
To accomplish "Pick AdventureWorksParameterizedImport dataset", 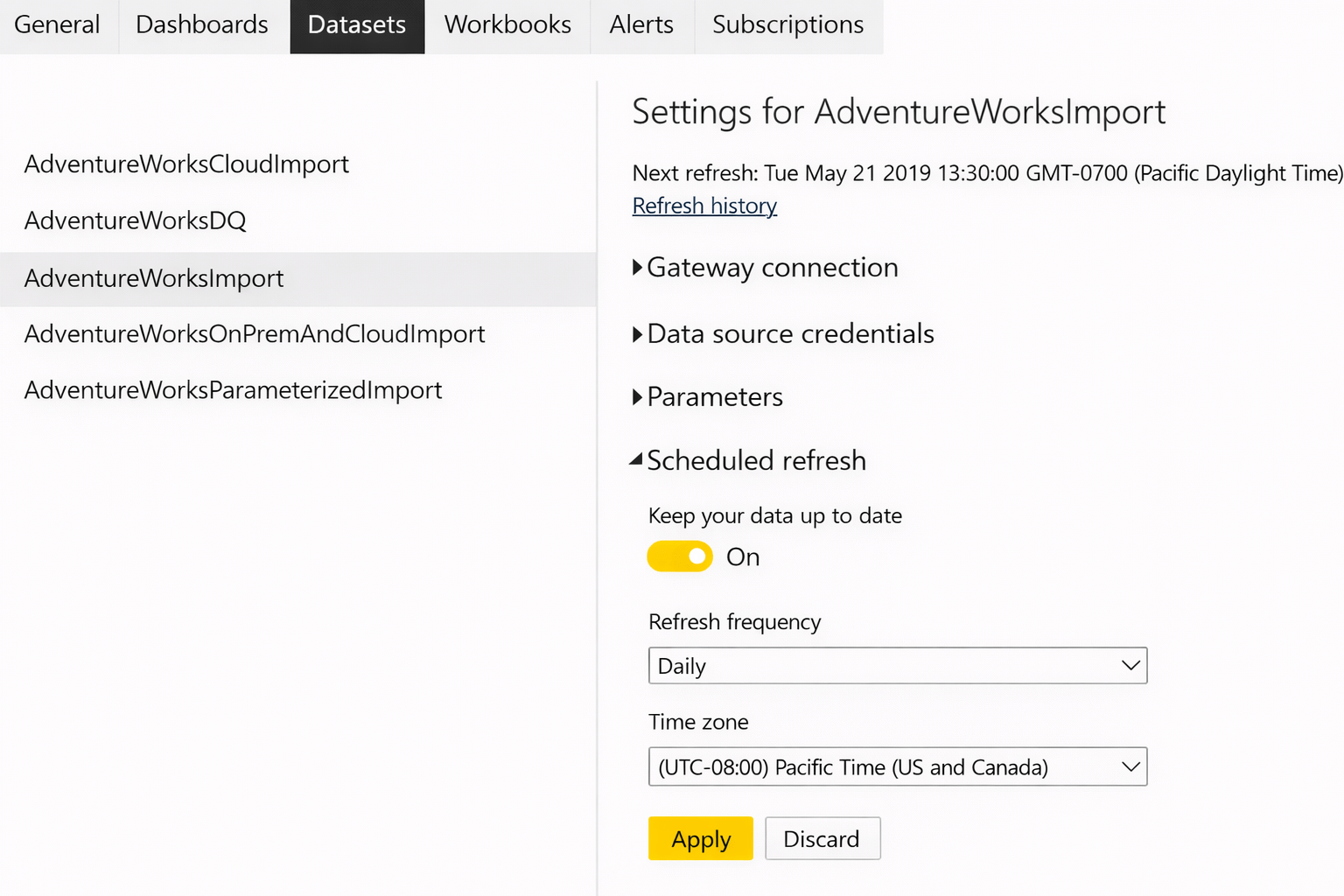I will 233,390.
